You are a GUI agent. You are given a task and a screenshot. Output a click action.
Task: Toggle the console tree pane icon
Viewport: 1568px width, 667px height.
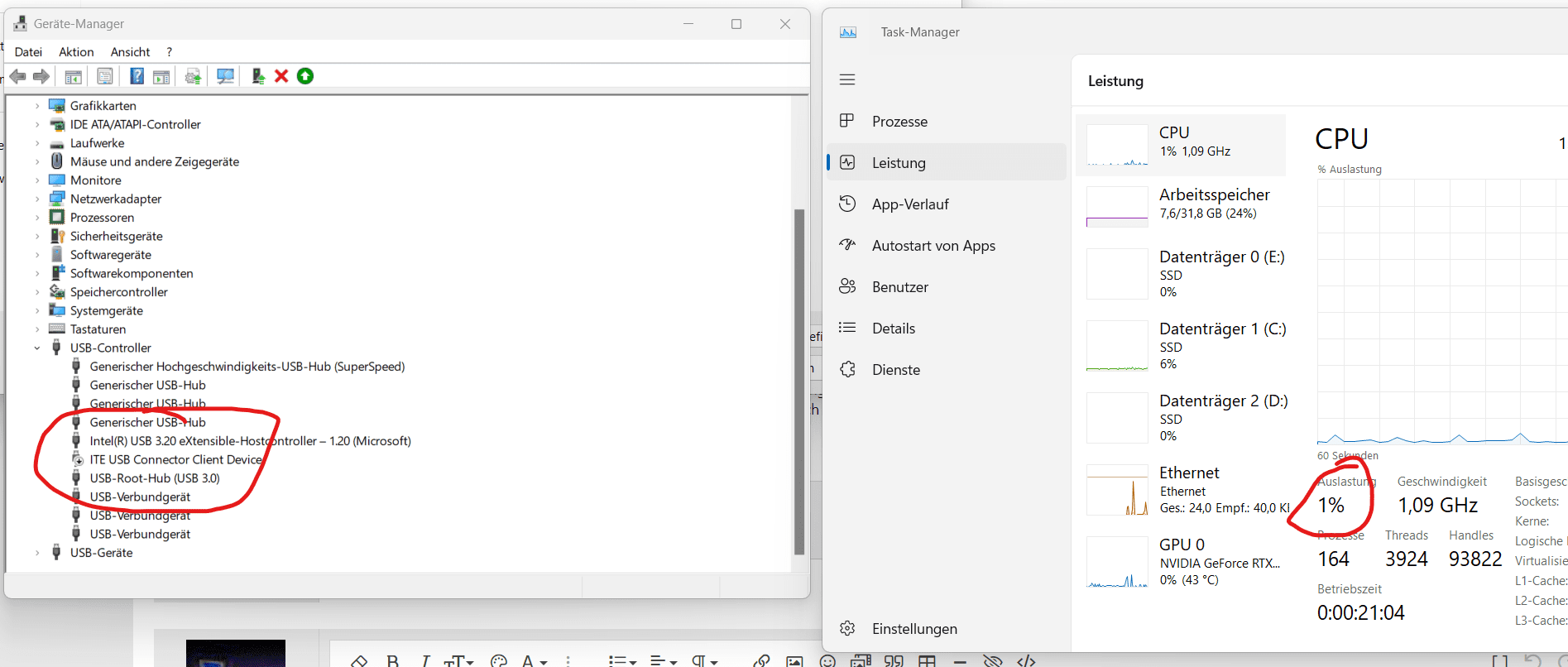(74, 76)
